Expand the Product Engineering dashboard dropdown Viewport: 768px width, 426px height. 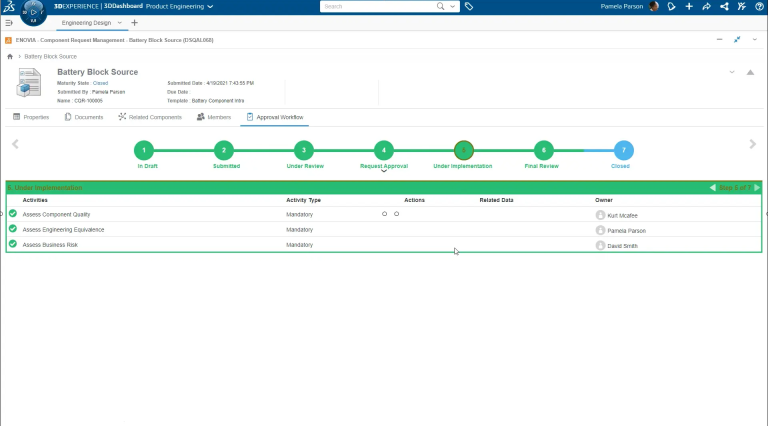click(209, 7)
